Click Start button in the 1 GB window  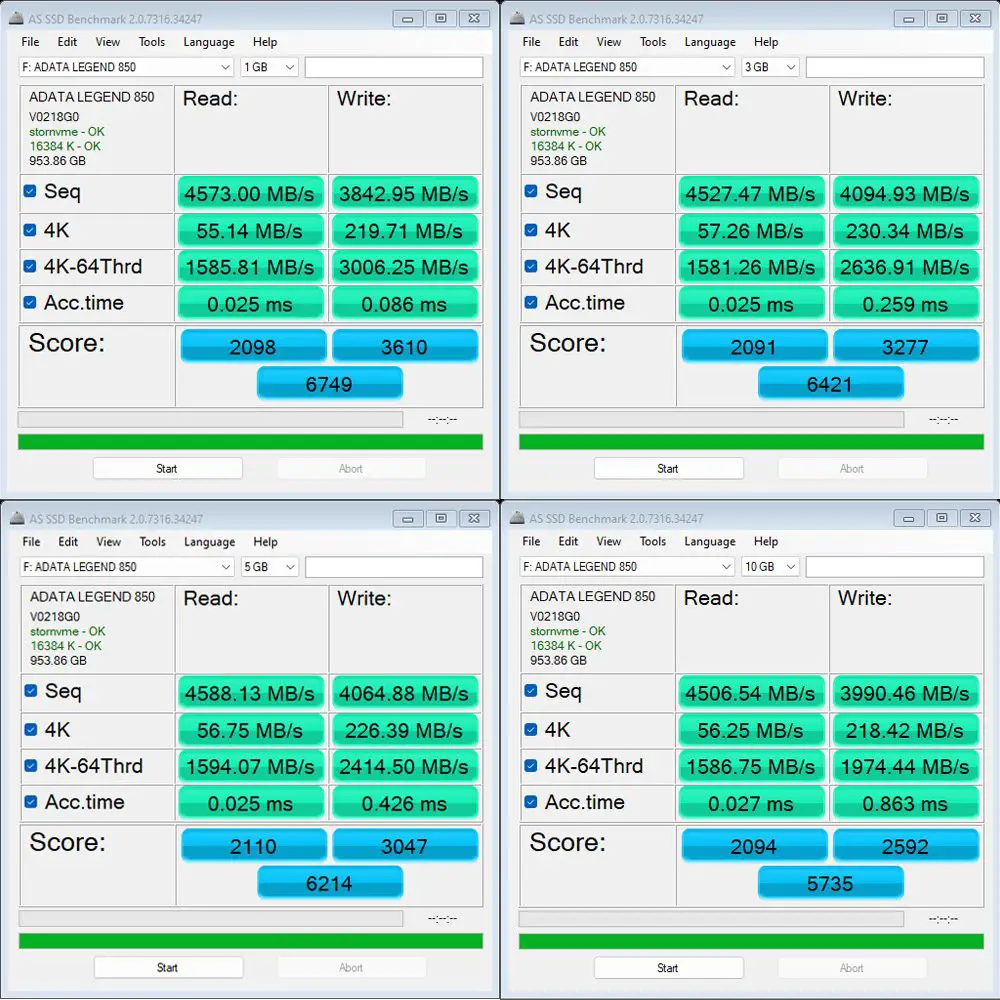point(167,469)
